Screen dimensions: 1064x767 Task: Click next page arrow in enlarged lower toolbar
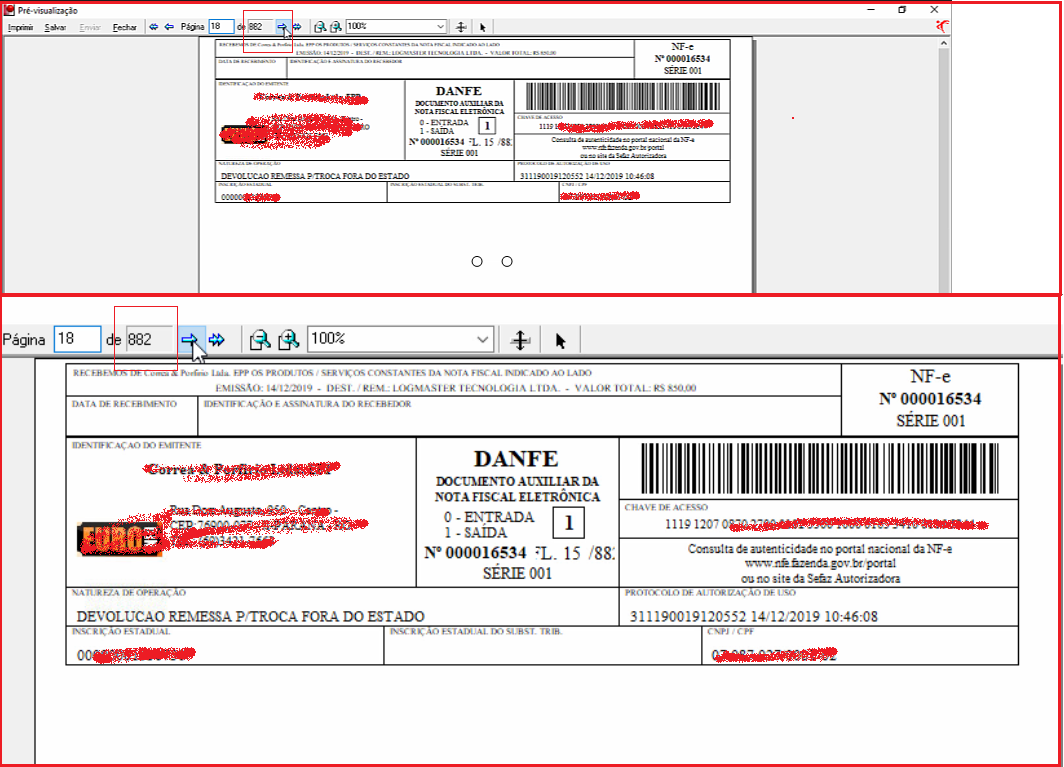click(x=189, y=339)
